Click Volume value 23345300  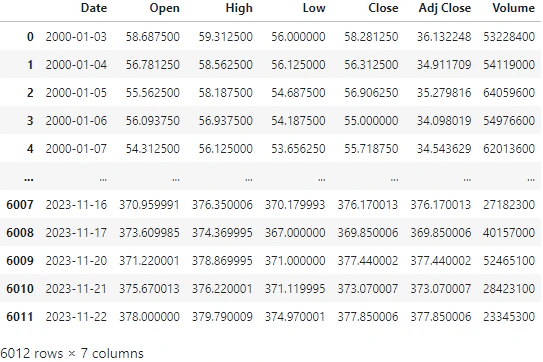pos(509,317)
